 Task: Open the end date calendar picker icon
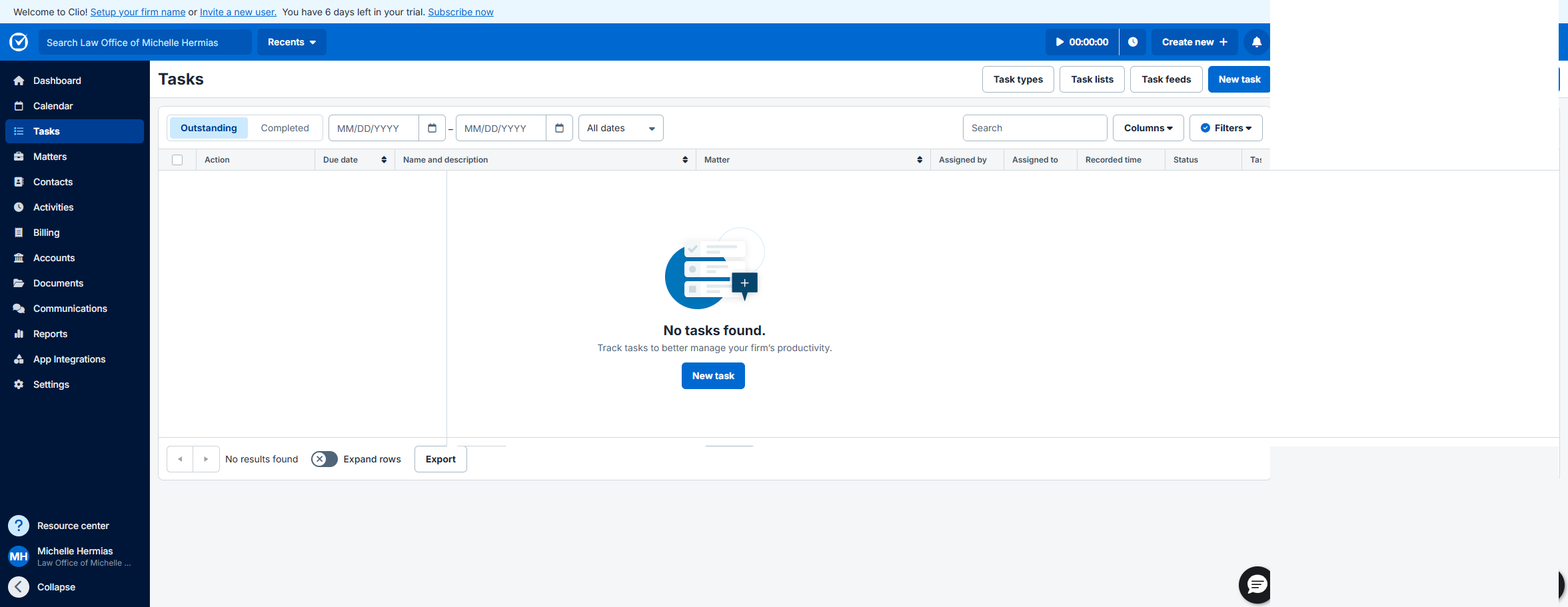tap(559, 128)
